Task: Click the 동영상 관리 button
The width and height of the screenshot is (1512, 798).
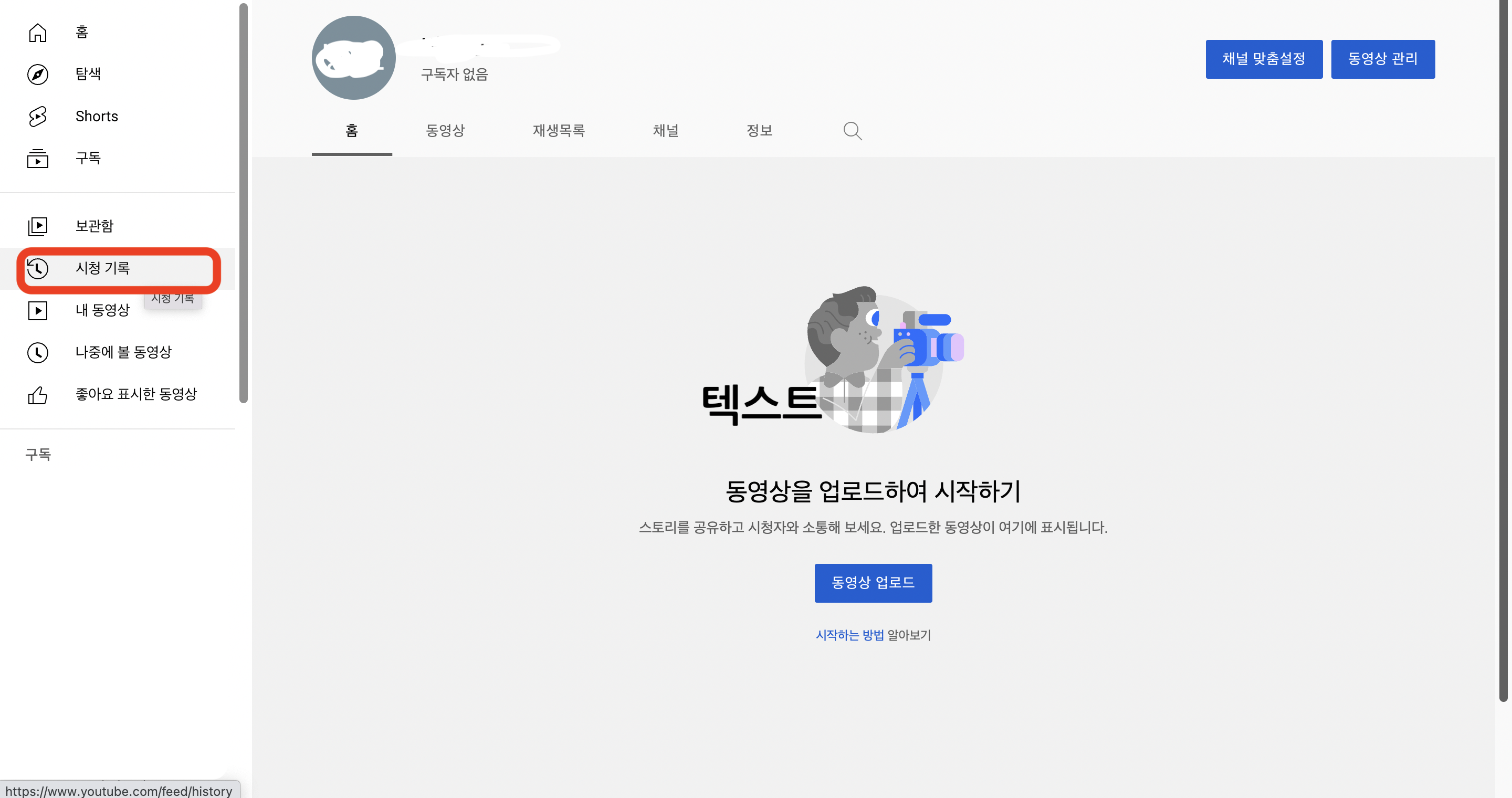Action: click(1382, 59)
